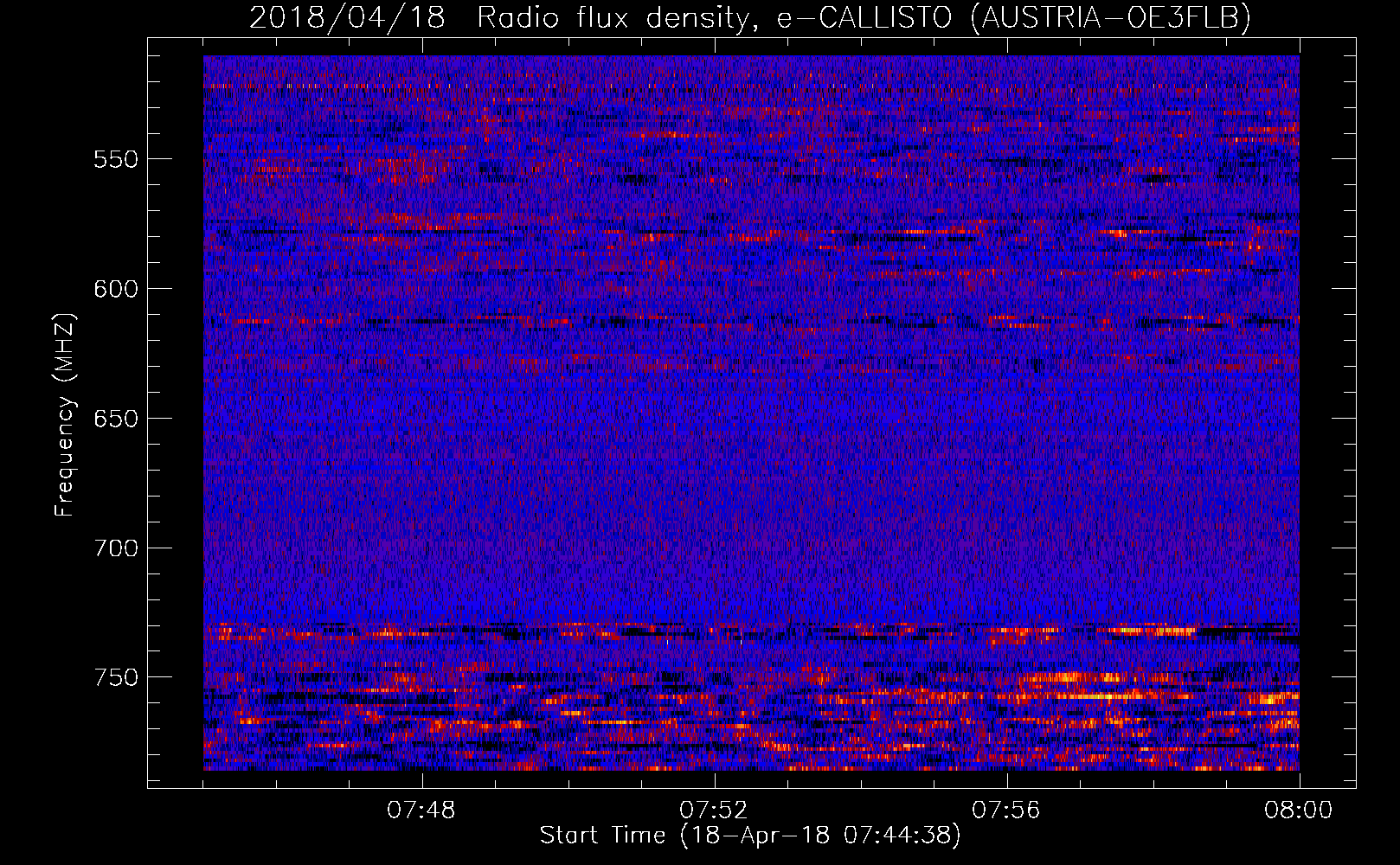The width and height of the screenshot is (1400, 865).
Task: Click the 07:52 time tick label
Action: (714, 811)
